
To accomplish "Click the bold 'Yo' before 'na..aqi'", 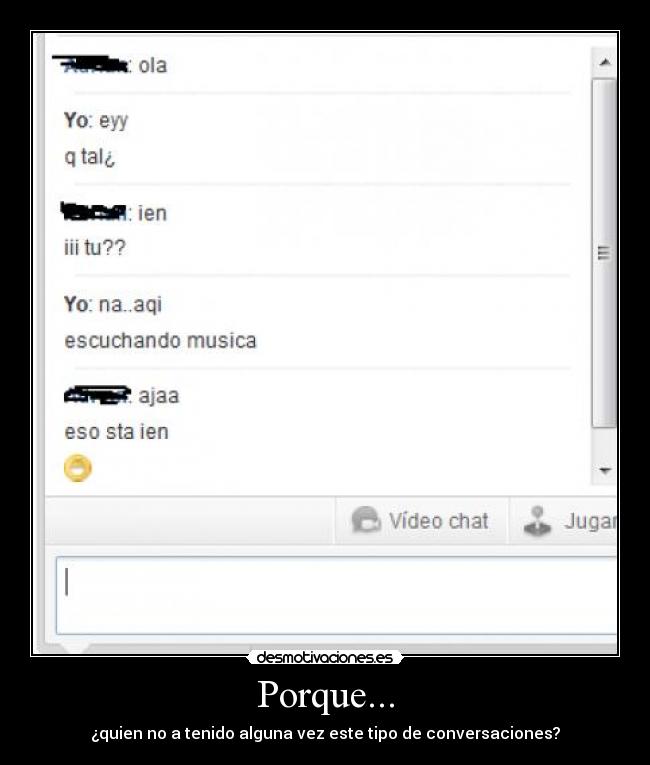I will coord(76,304).
